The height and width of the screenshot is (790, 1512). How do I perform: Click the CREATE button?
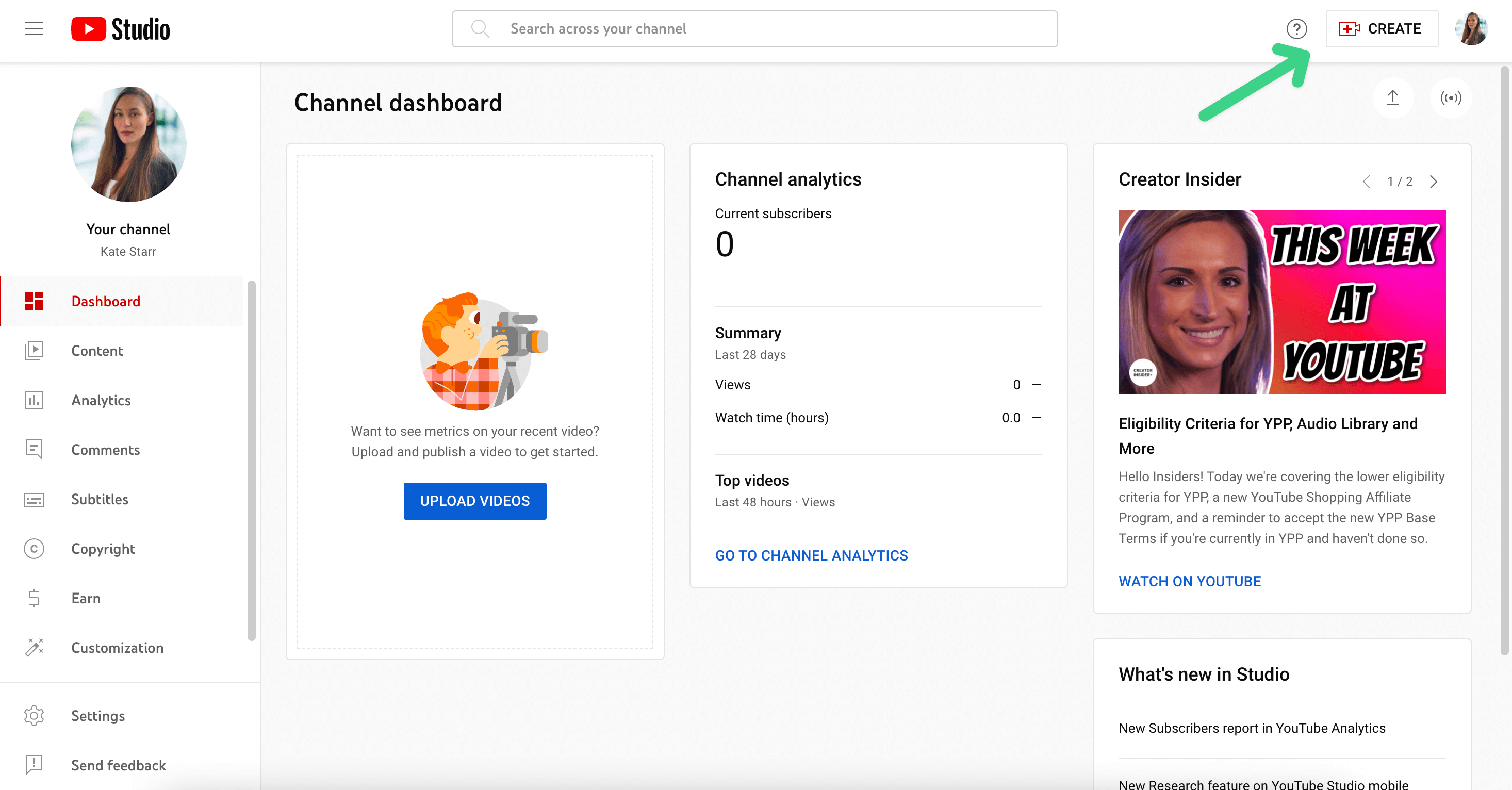coord(1382,29)
